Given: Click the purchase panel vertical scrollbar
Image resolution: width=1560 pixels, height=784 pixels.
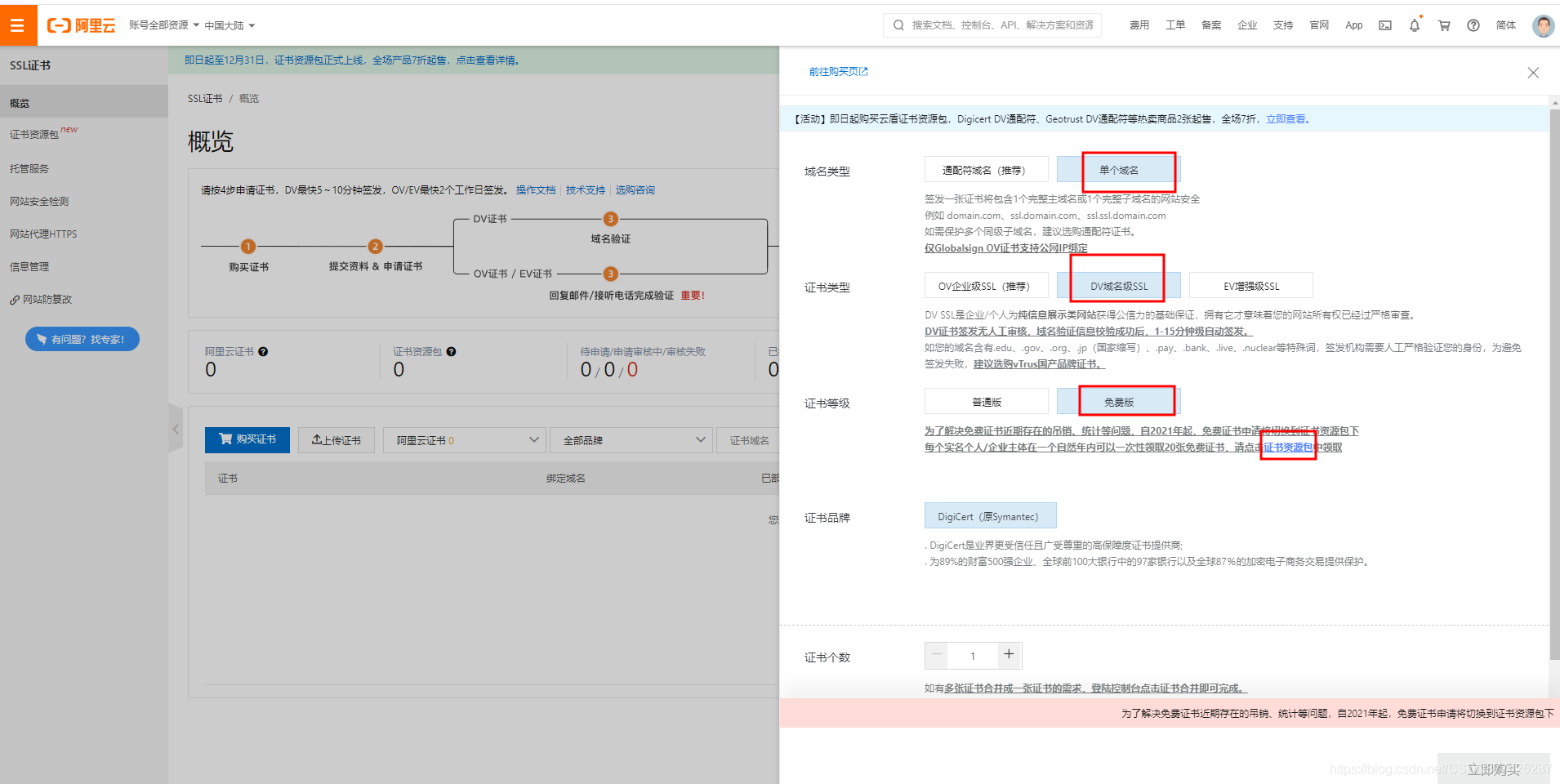Looking at the screenshot, I should [1554, 384].
